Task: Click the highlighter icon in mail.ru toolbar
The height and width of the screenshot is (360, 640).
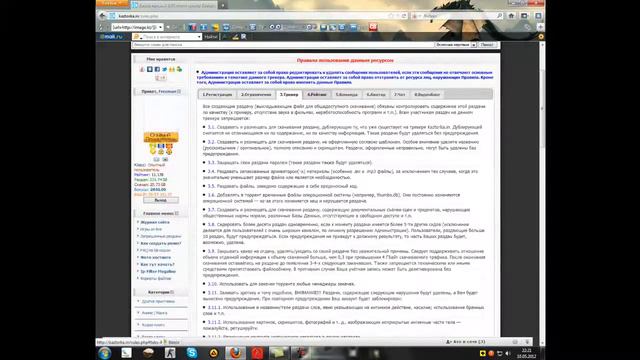Action: [235, 37]
